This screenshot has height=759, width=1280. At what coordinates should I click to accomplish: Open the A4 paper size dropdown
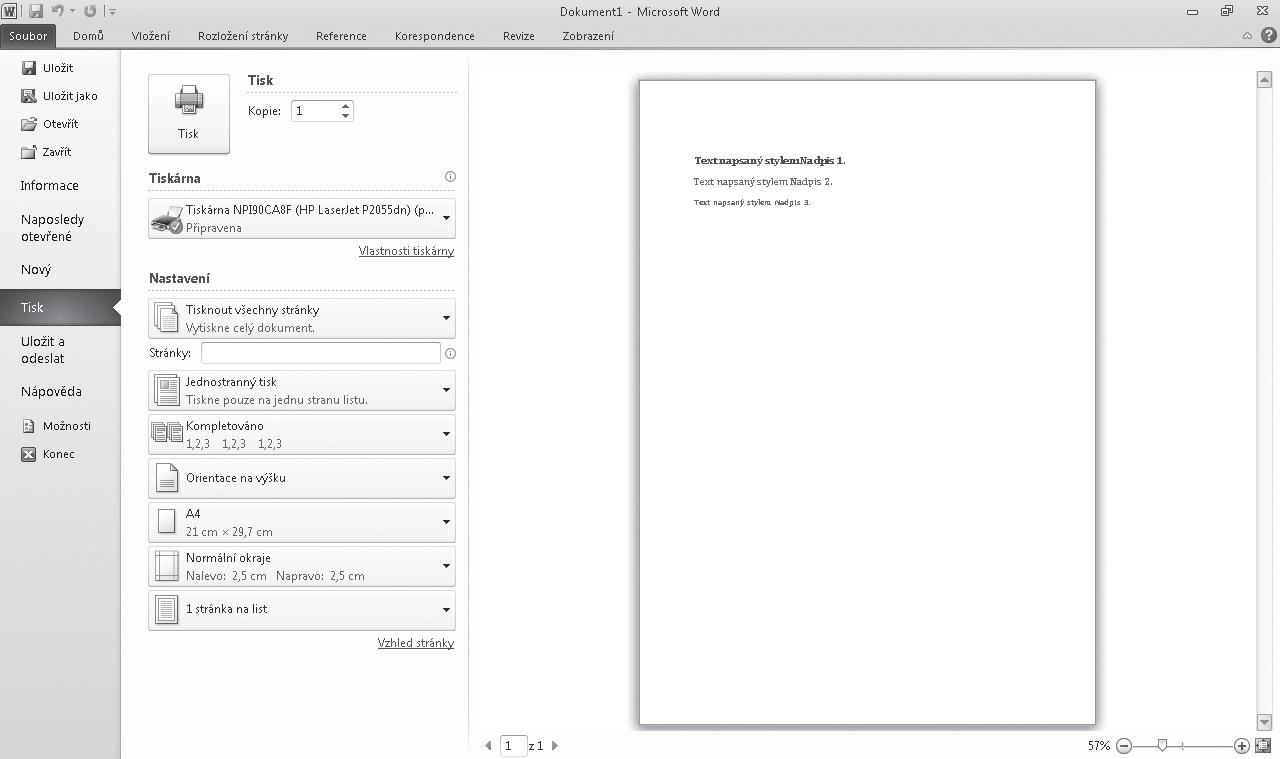pos(302,522)
